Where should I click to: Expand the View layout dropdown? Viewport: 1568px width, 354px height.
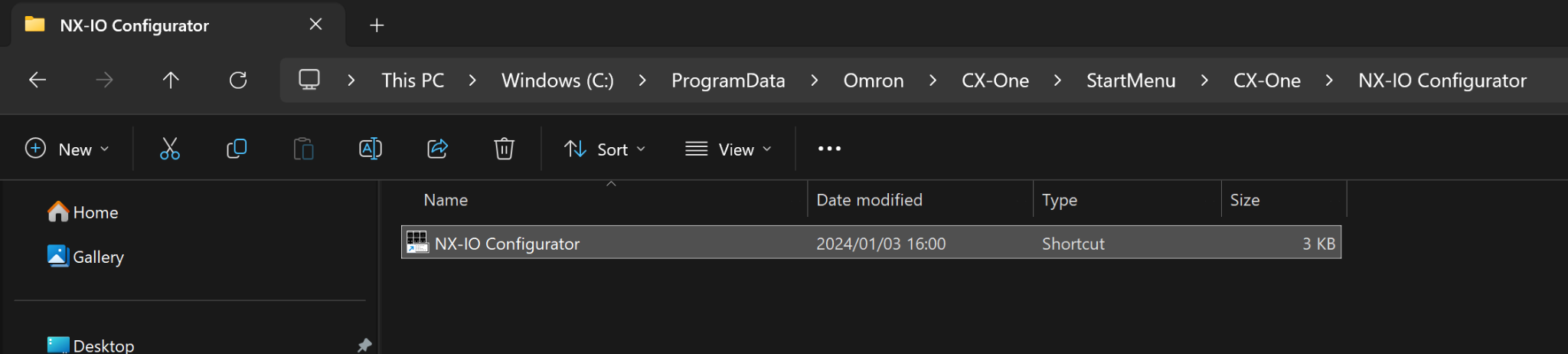point(728,149)
